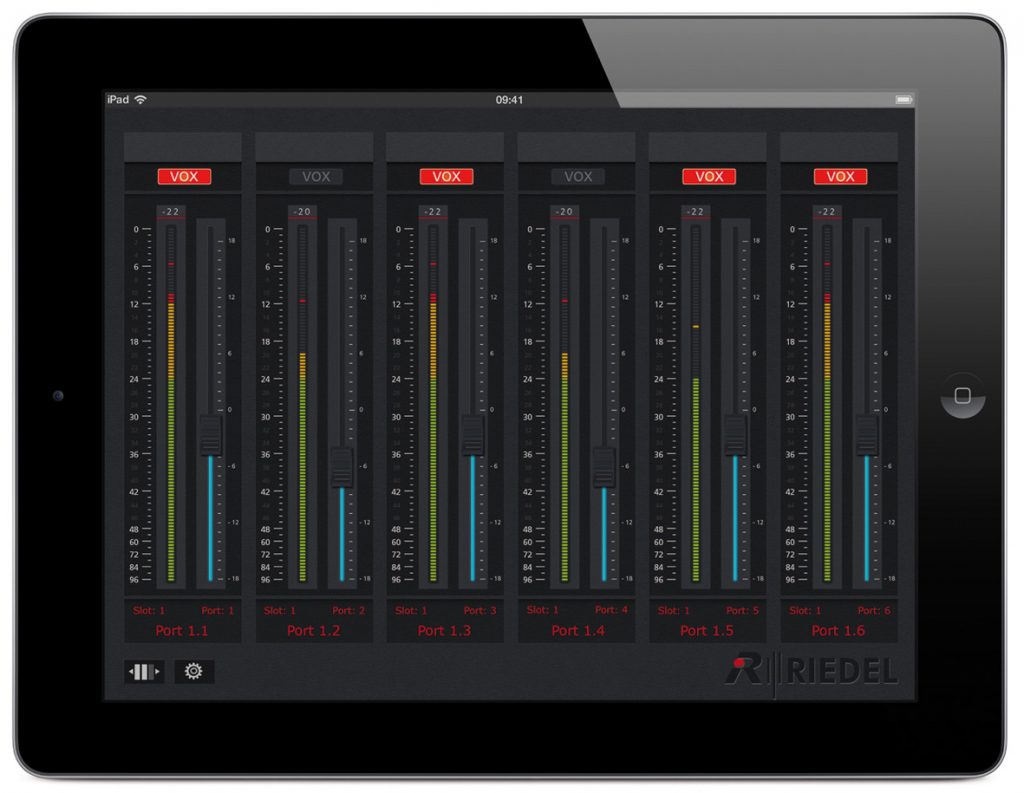The height and width of the screenshot is (793, 1024).
Task: Turn off VOX for Port 1.3
Action: [x=446, y=177]
